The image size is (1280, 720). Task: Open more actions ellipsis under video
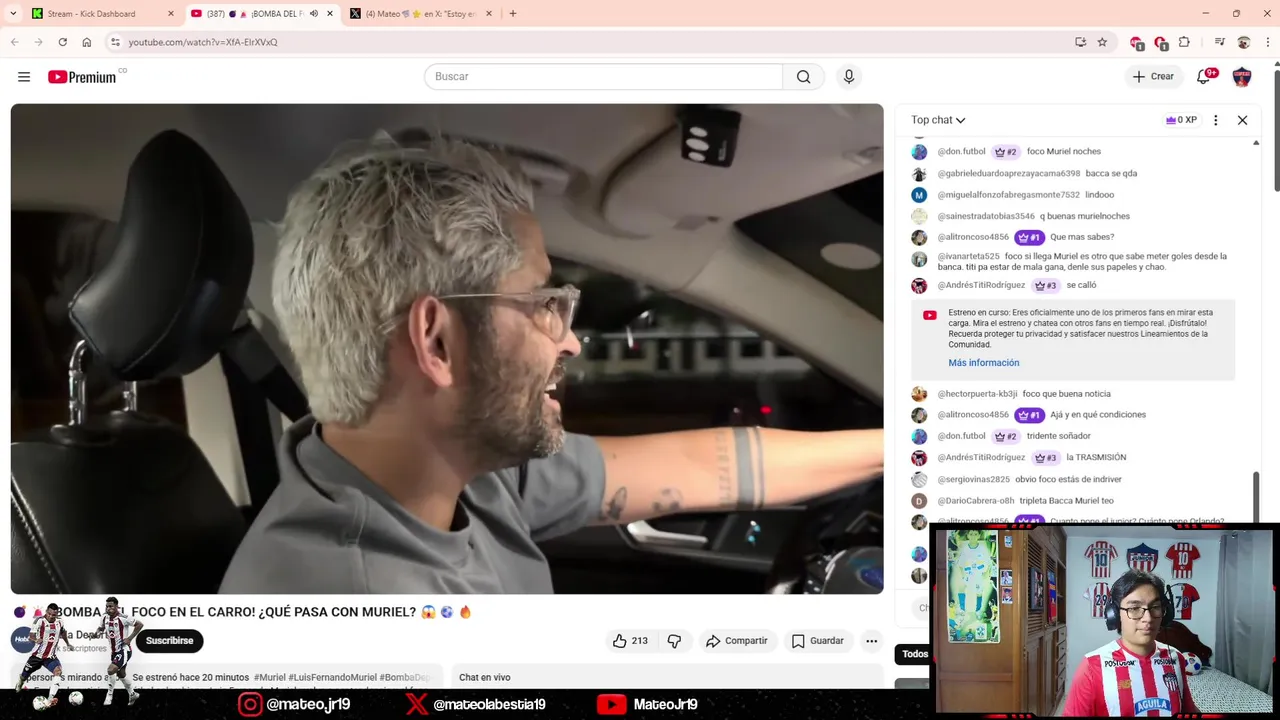(x=871, y=641)
